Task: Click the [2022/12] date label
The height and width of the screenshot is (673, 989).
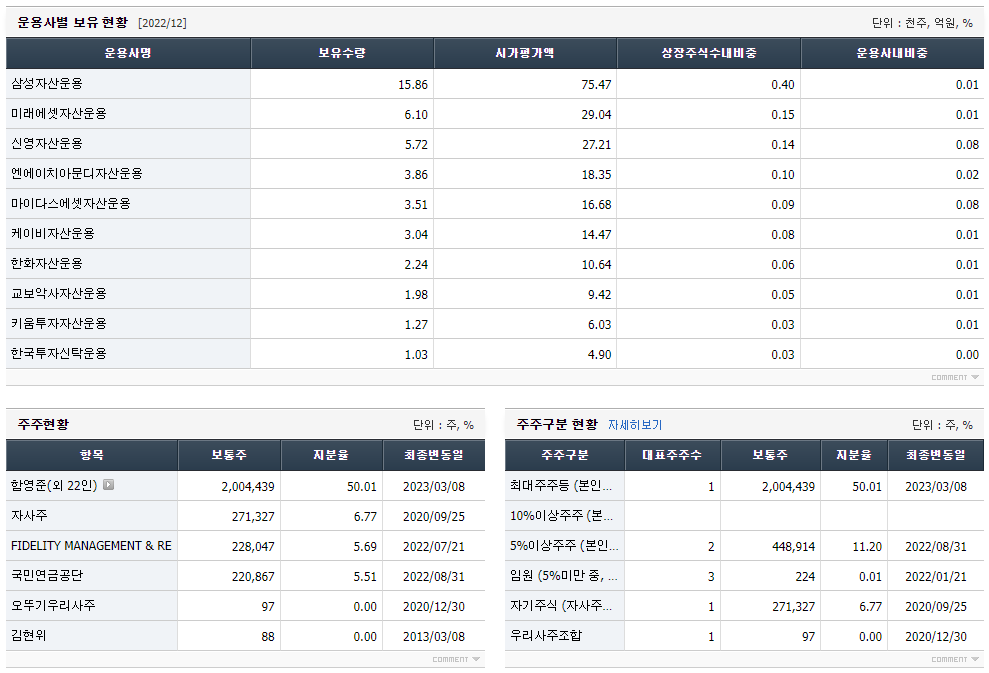Action: click(162, 23)
